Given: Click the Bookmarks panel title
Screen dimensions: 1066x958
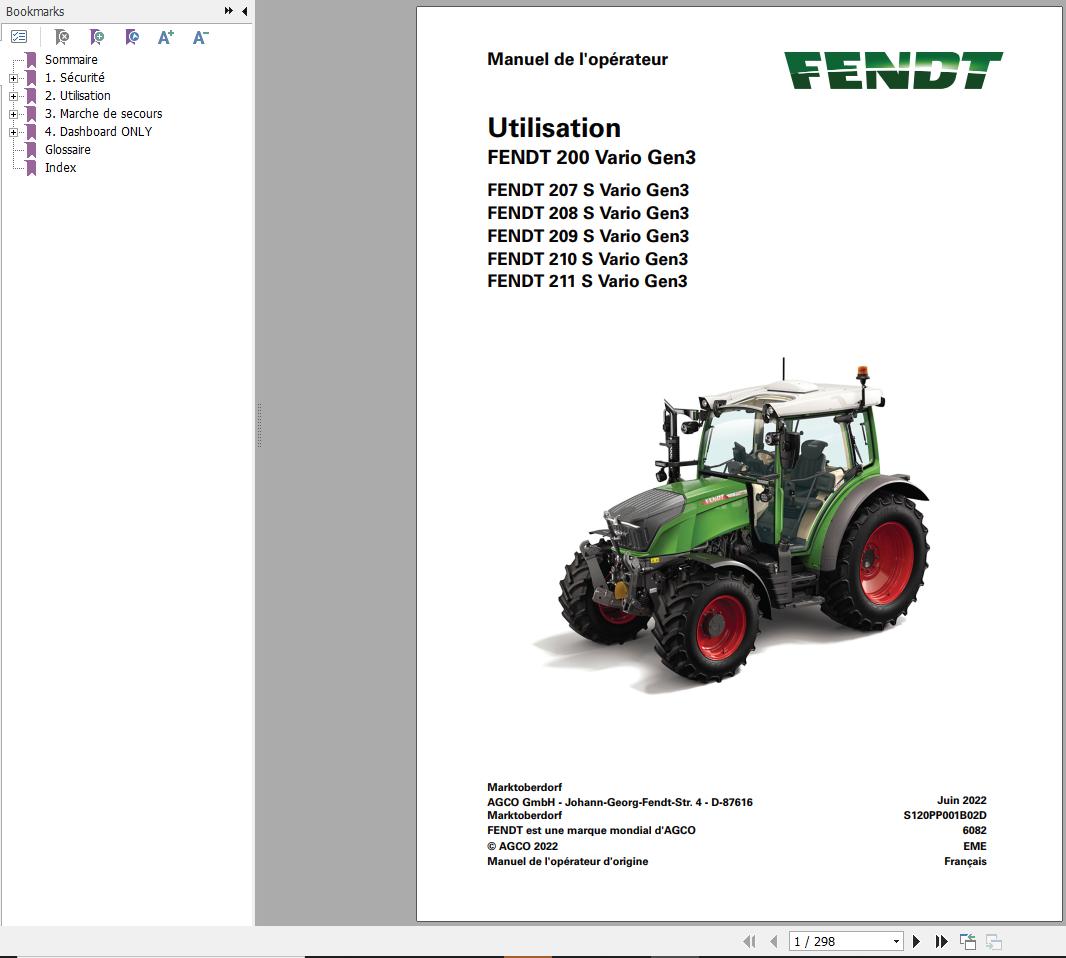Looking at the screenshot, I should (x=35, y=12).
